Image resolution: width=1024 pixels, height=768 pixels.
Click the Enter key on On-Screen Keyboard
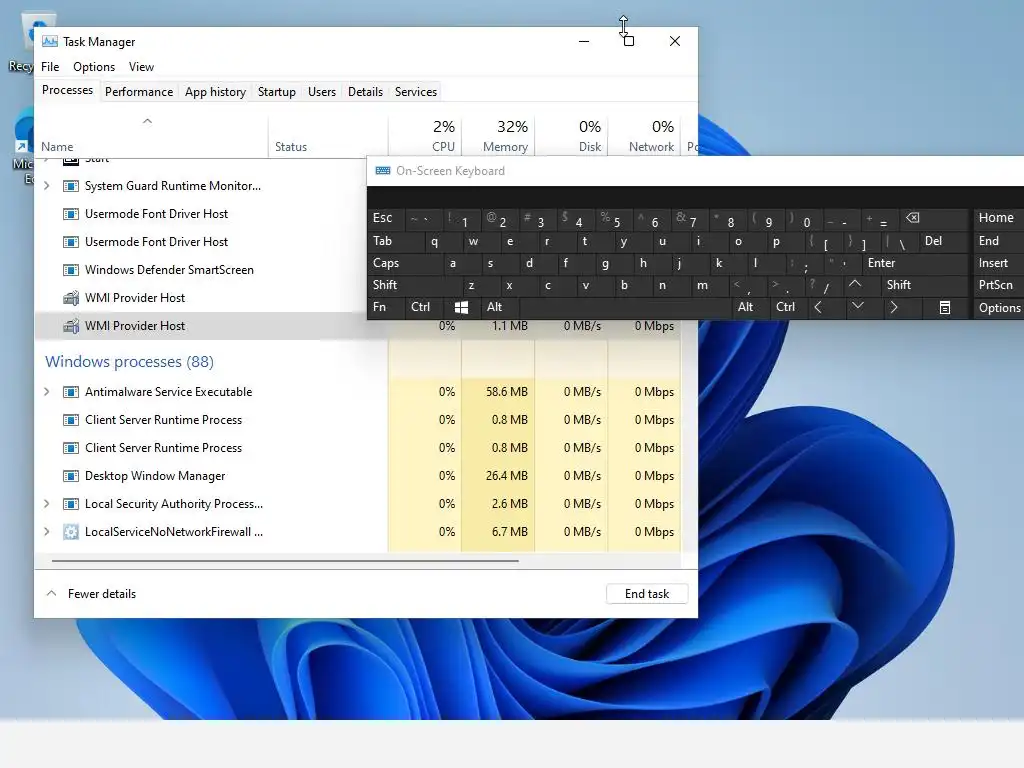point(914,263)
